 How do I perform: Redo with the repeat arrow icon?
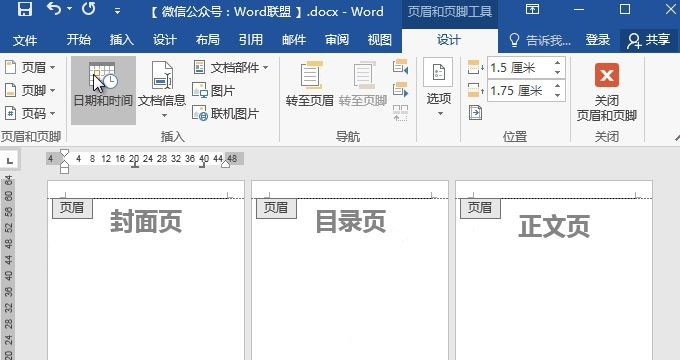89,9
